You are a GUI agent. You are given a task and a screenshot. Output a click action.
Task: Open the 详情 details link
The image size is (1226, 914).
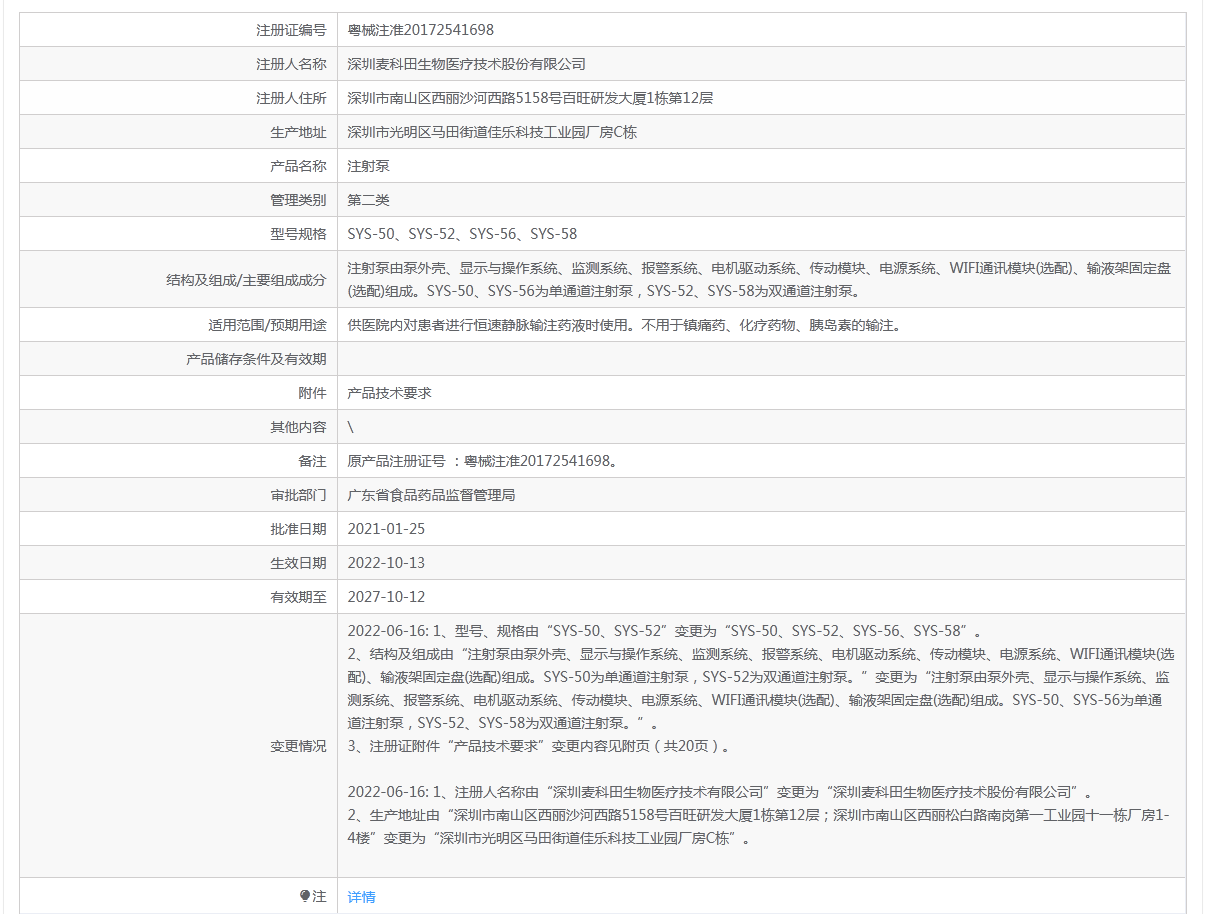pos(361,897)
